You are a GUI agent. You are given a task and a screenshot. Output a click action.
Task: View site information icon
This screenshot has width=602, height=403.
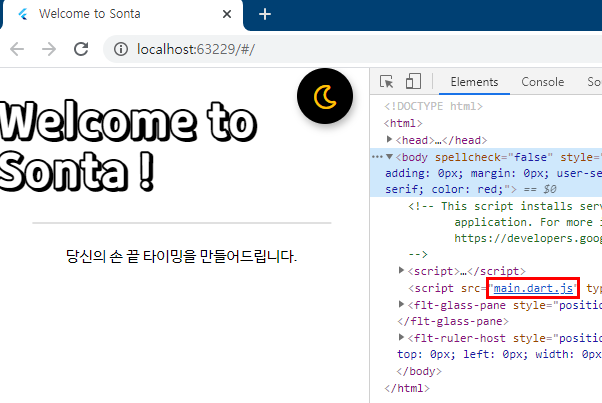(x=121, y=49)
